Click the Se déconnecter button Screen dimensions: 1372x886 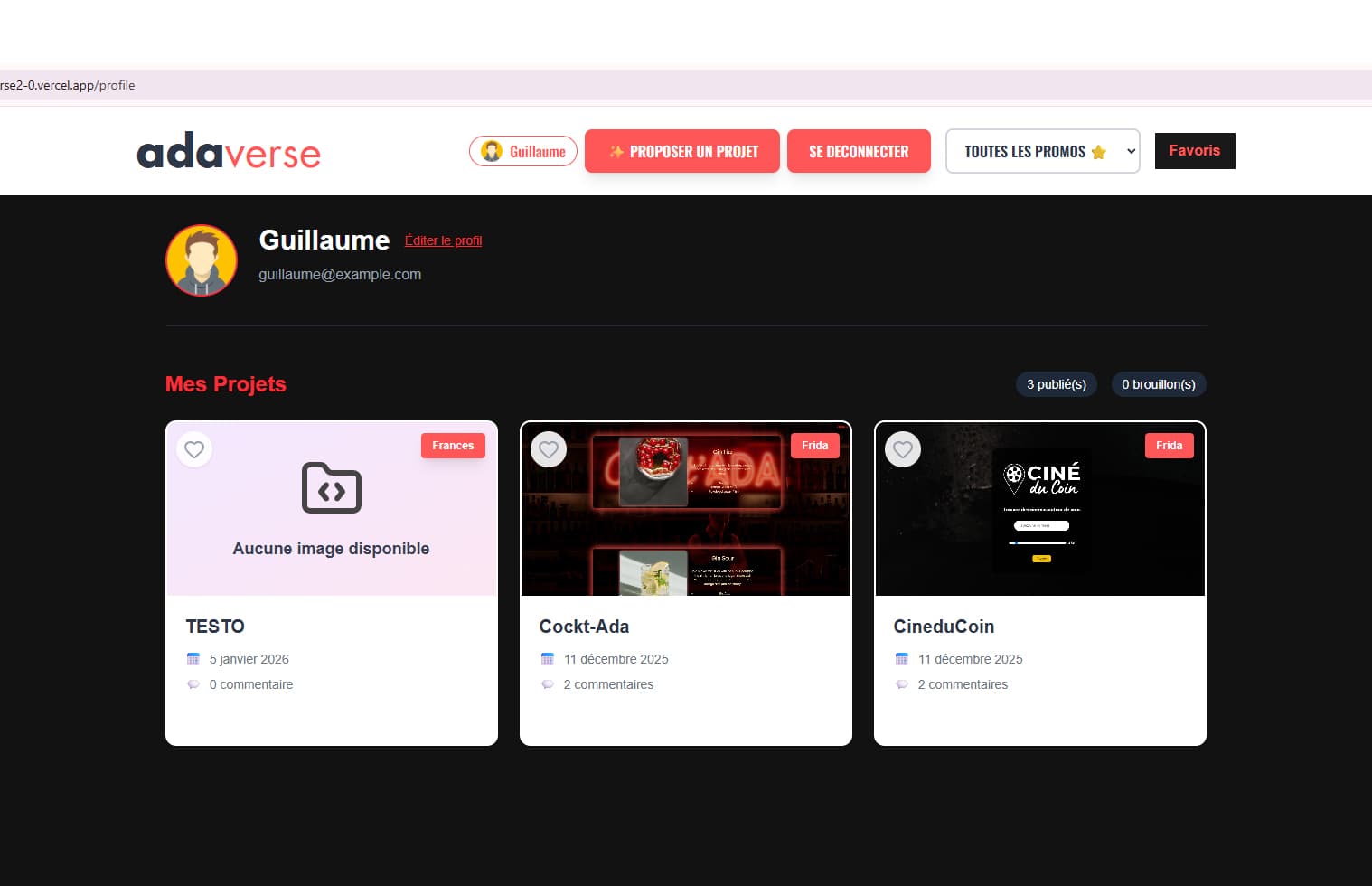point(859,151)
